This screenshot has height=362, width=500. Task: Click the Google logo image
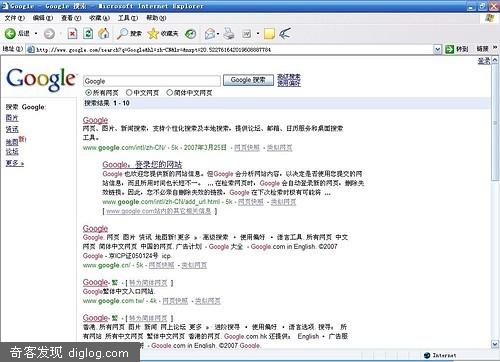click(41, 79)
